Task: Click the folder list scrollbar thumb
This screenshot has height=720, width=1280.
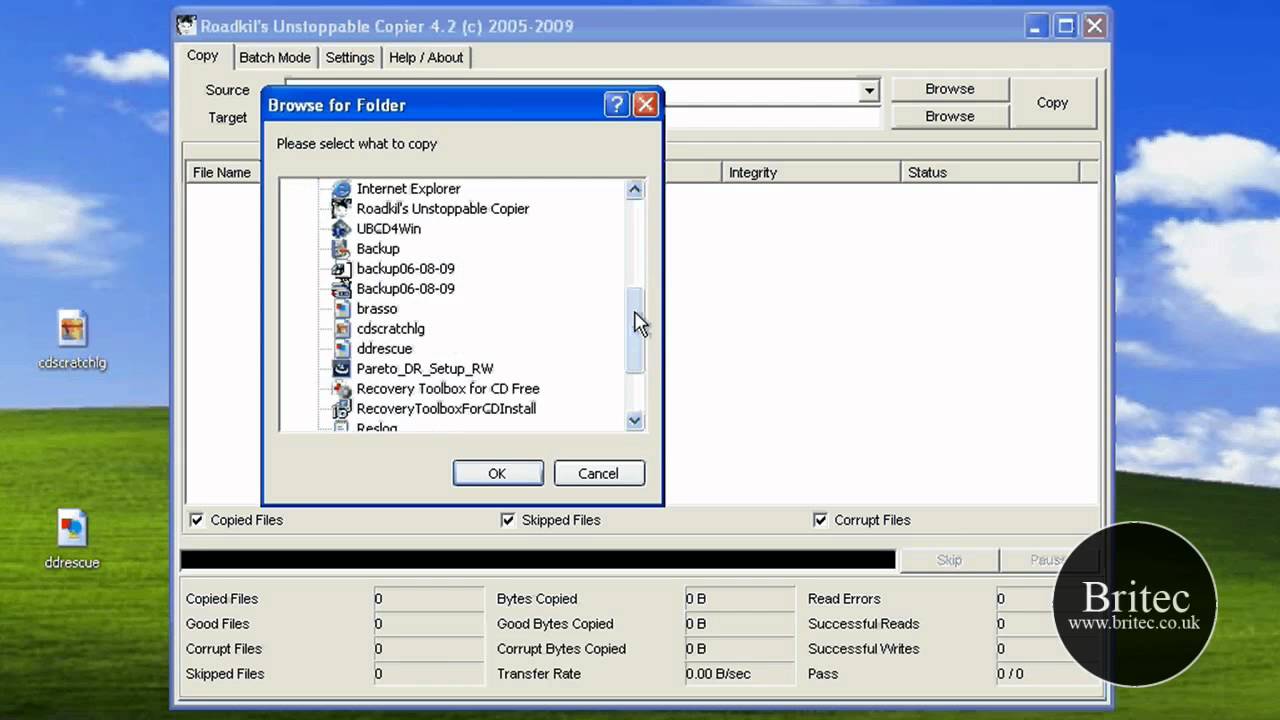Action: point(635,331)
